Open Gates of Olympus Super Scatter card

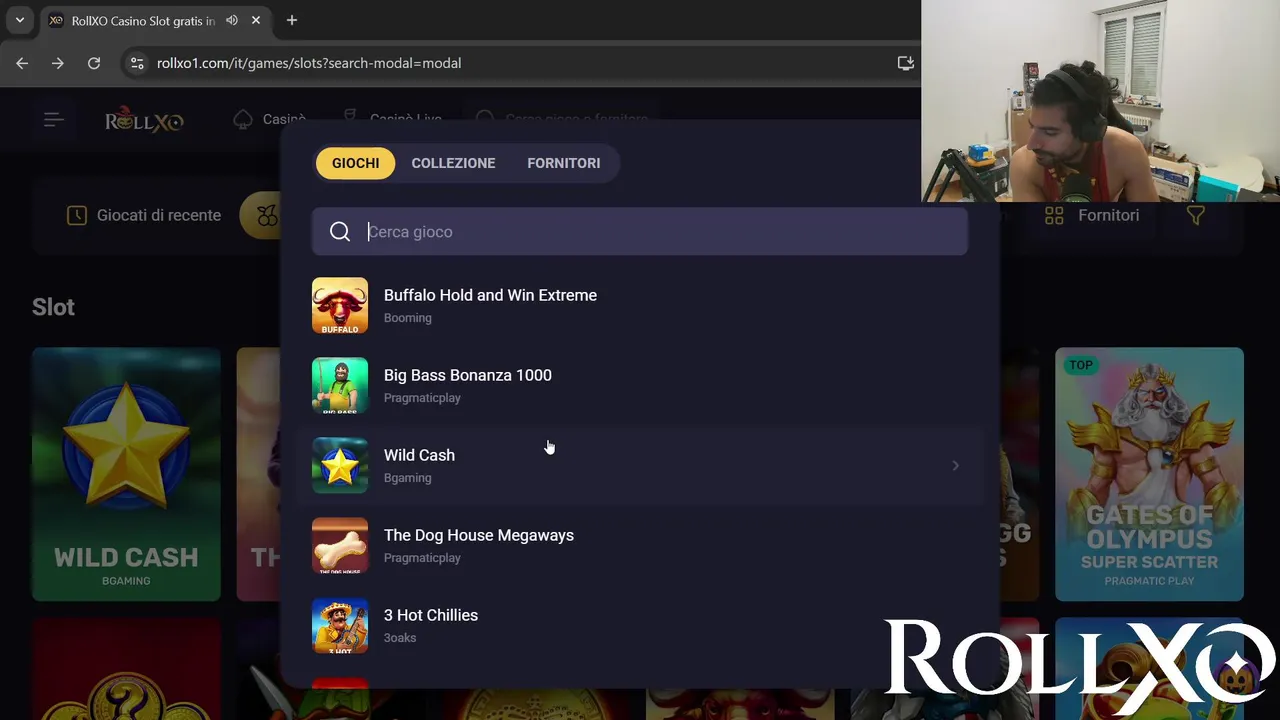click(x=1149, y=474)
